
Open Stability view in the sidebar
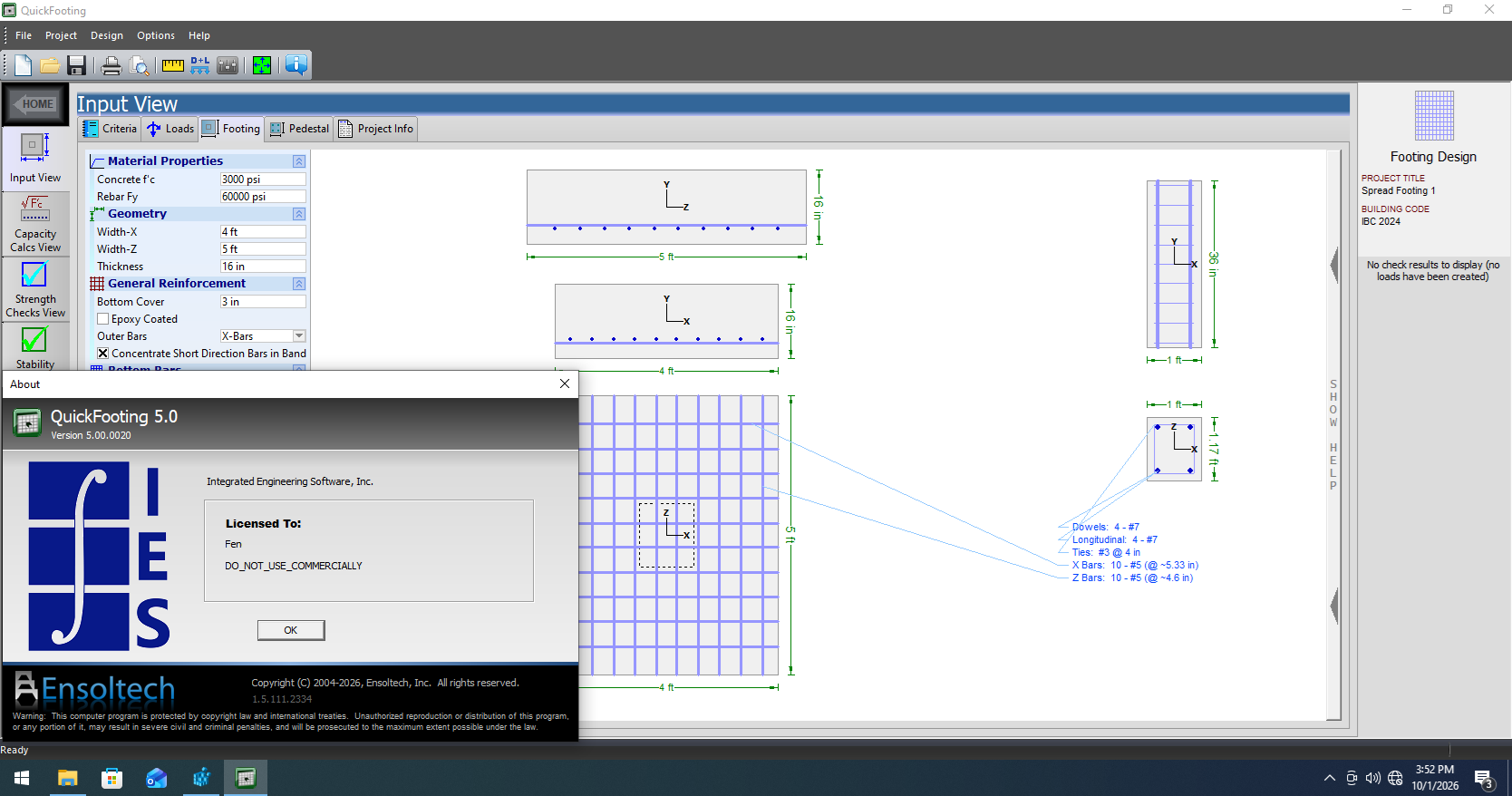click(35, 347)
